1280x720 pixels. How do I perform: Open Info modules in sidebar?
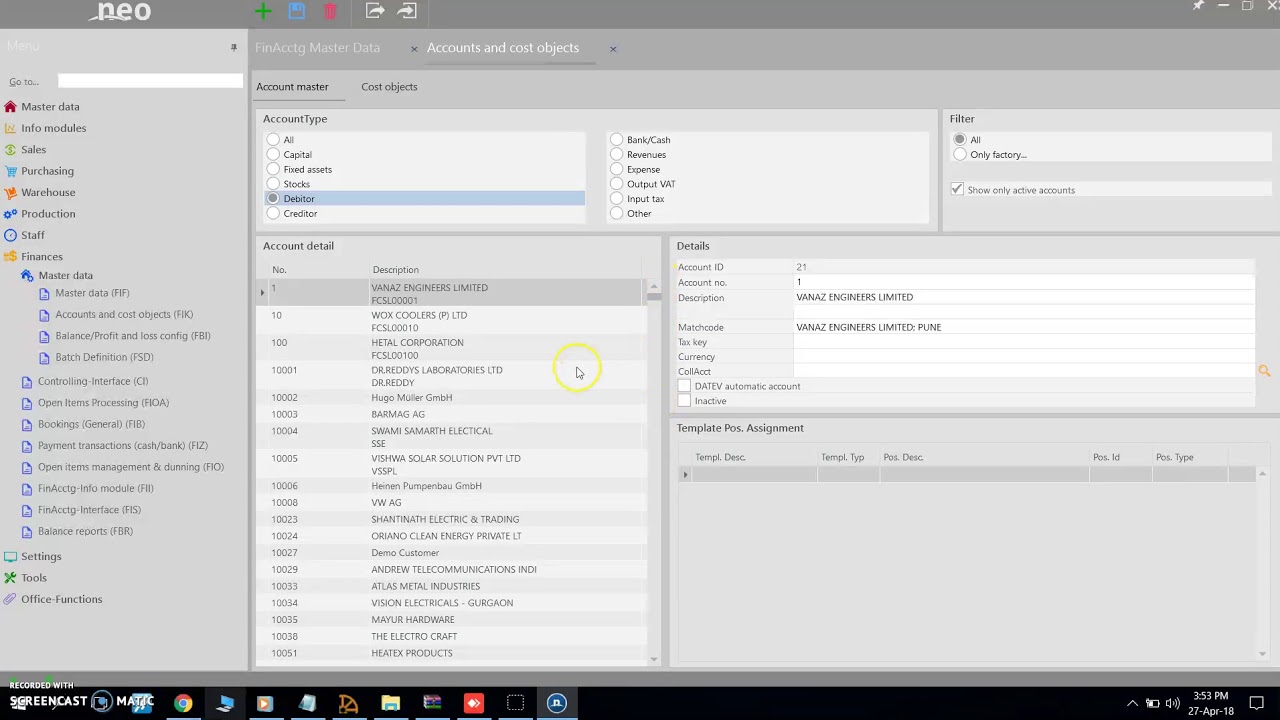click(x=53, y=128)
